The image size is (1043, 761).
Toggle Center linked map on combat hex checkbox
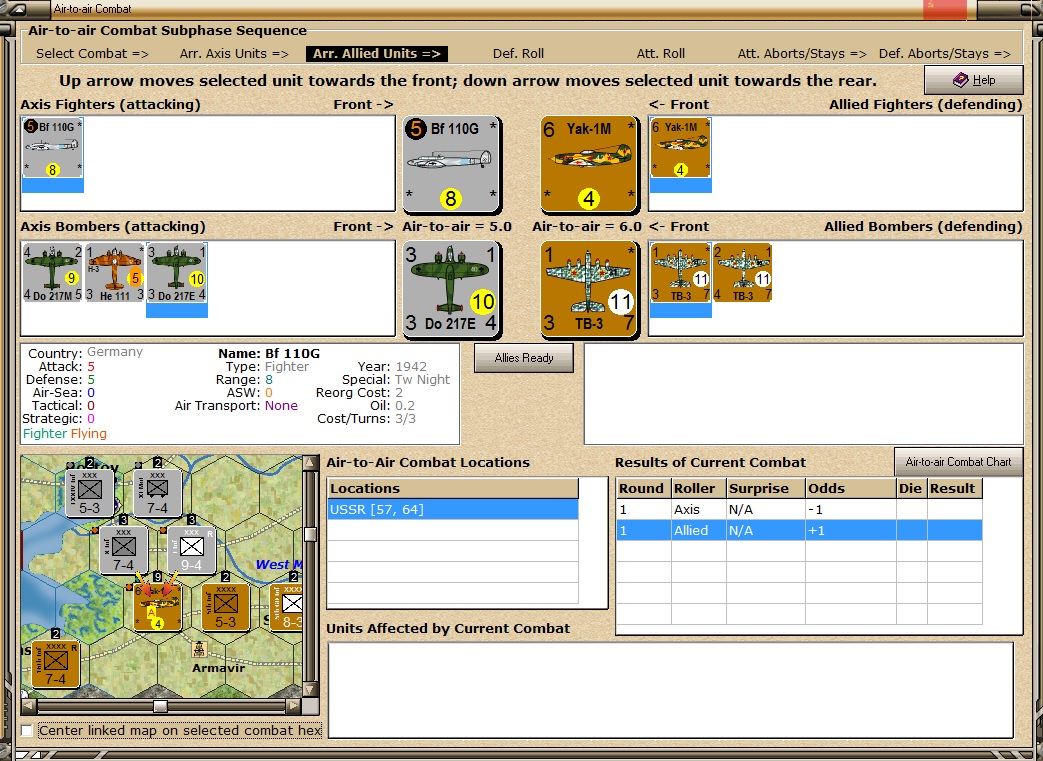tap(27, 730)
